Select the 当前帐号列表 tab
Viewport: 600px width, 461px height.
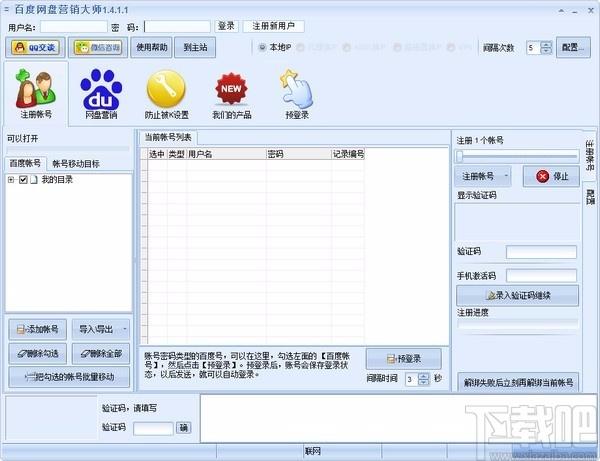click(x=168, y=137)
